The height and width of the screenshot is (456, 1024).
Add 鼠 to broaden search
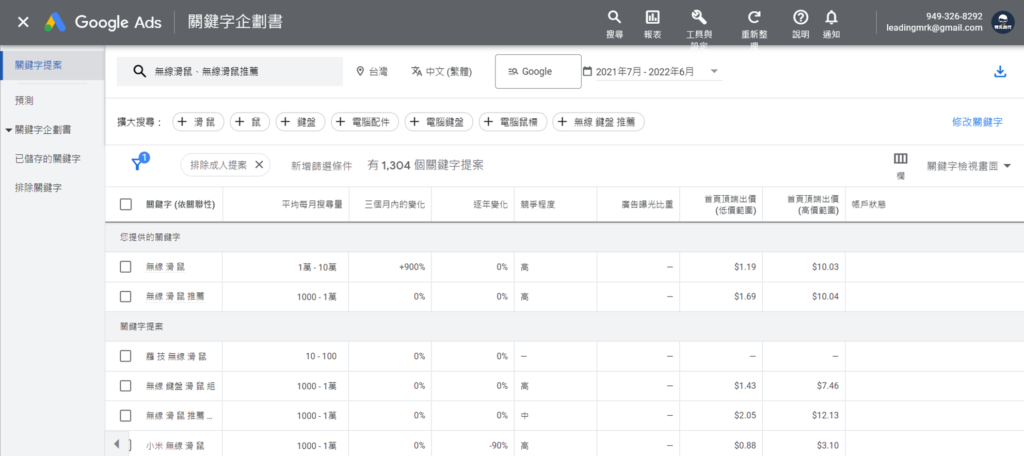coord(249,122)
